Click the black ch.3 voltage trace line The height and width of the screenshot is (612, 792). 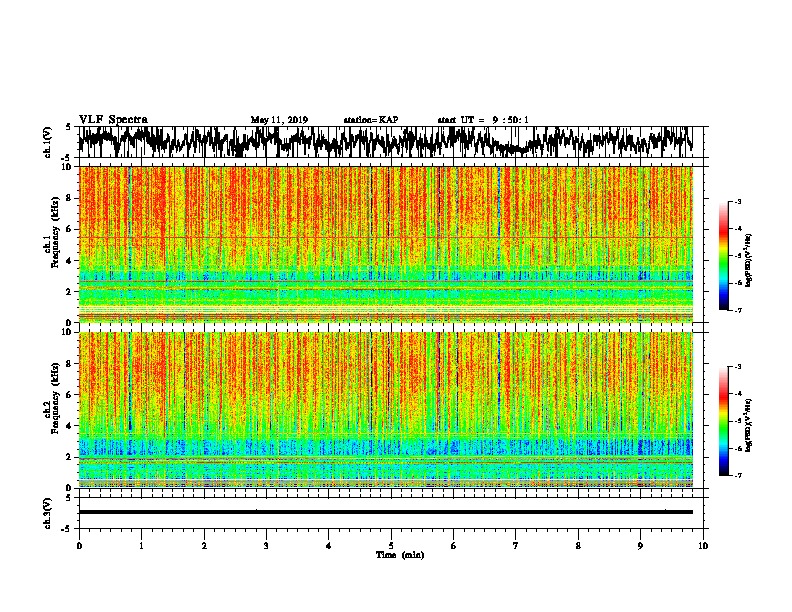click(385, 512)
